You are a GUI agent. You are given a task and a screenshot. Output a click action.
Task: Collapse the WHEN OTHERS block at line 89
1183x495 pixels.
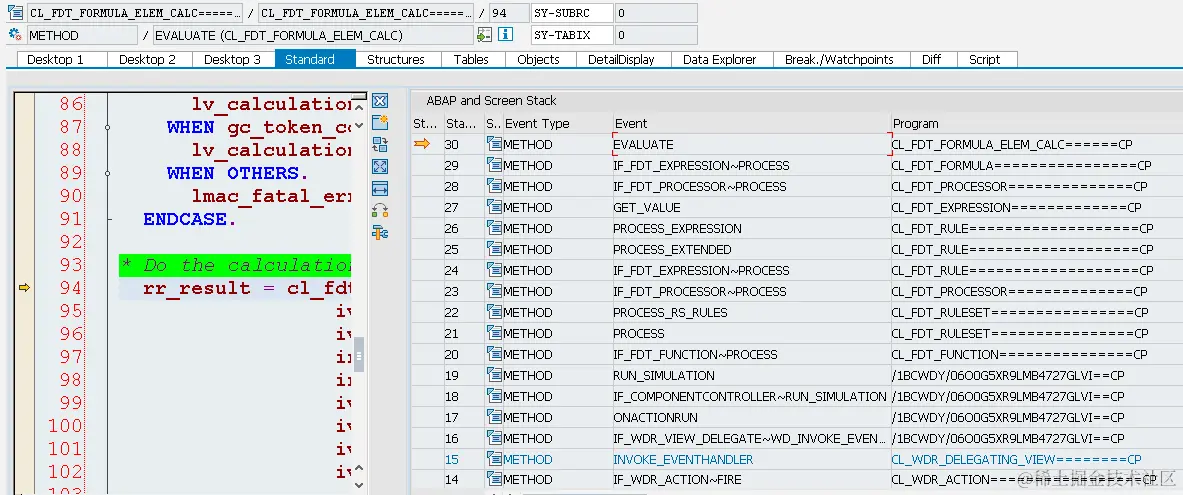coord(108,173)
